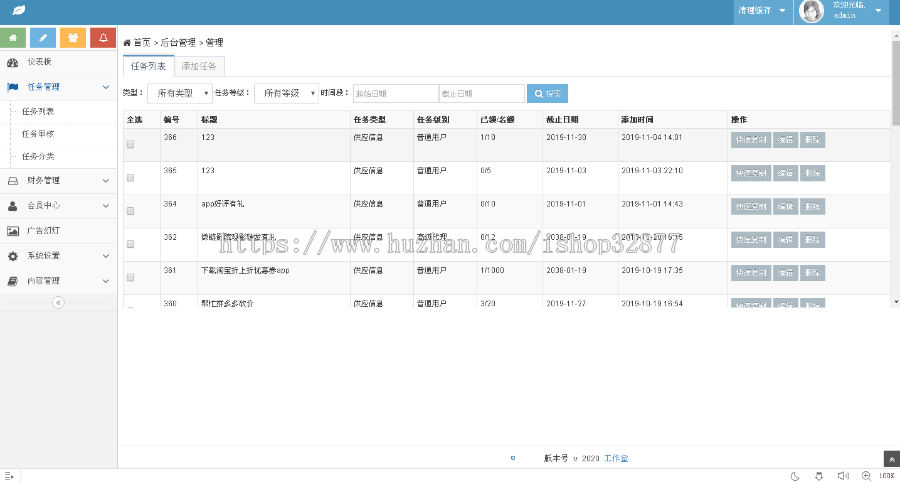
Task: Click 删除 delete button in row 366
Action: click(812, 140)
